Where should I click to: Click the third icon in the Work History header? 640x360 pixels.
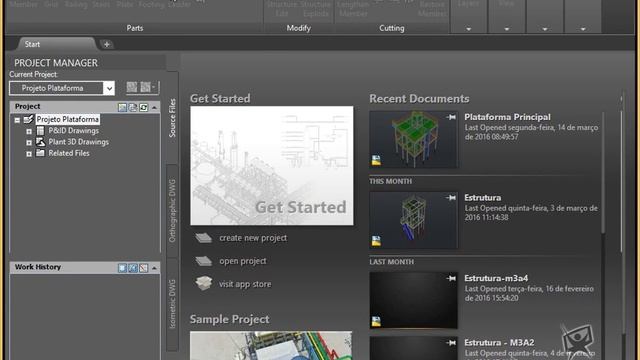click(143, 268)
